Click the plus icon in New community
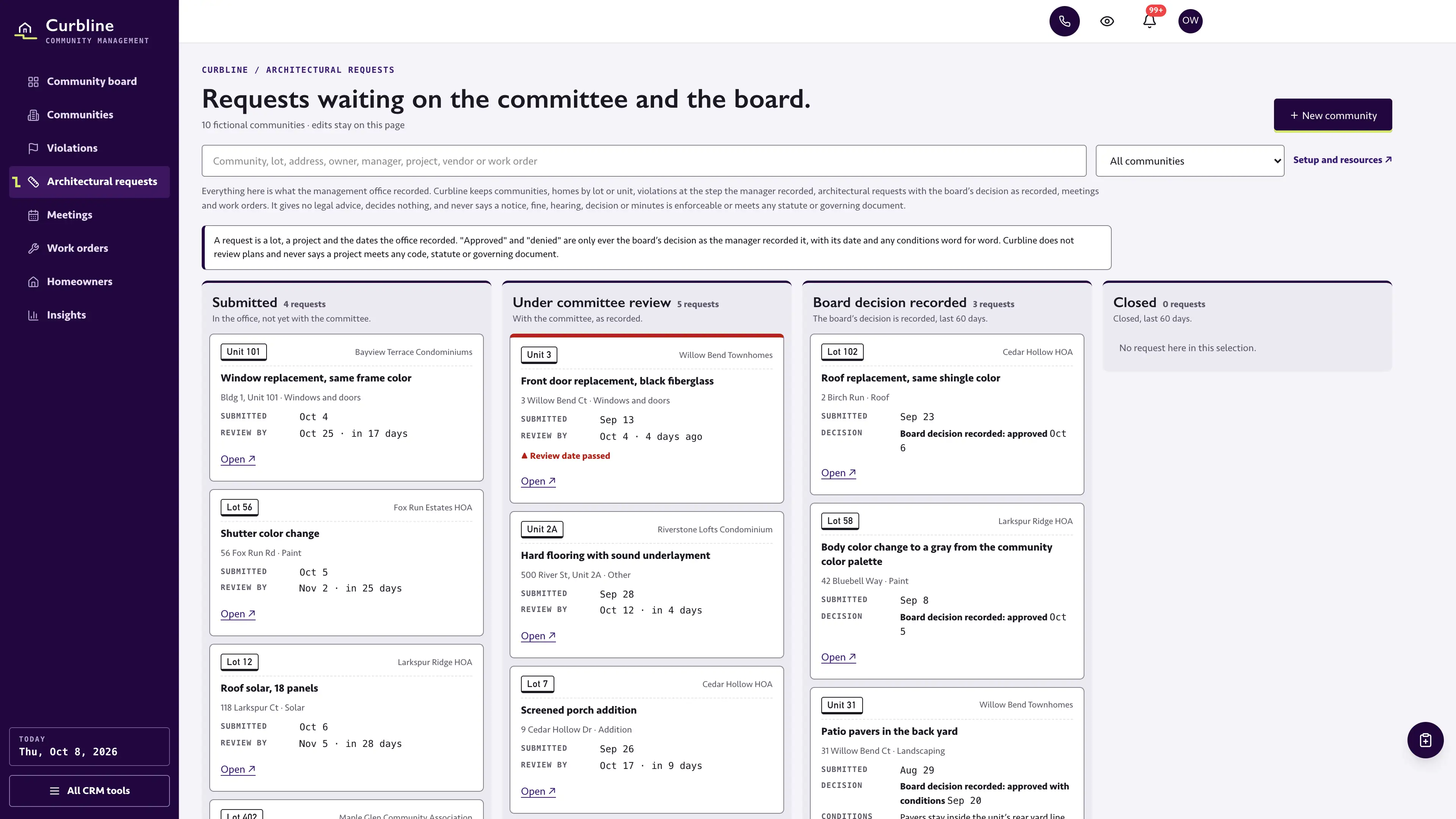 pyautogui.click(x=1294, y=115)
